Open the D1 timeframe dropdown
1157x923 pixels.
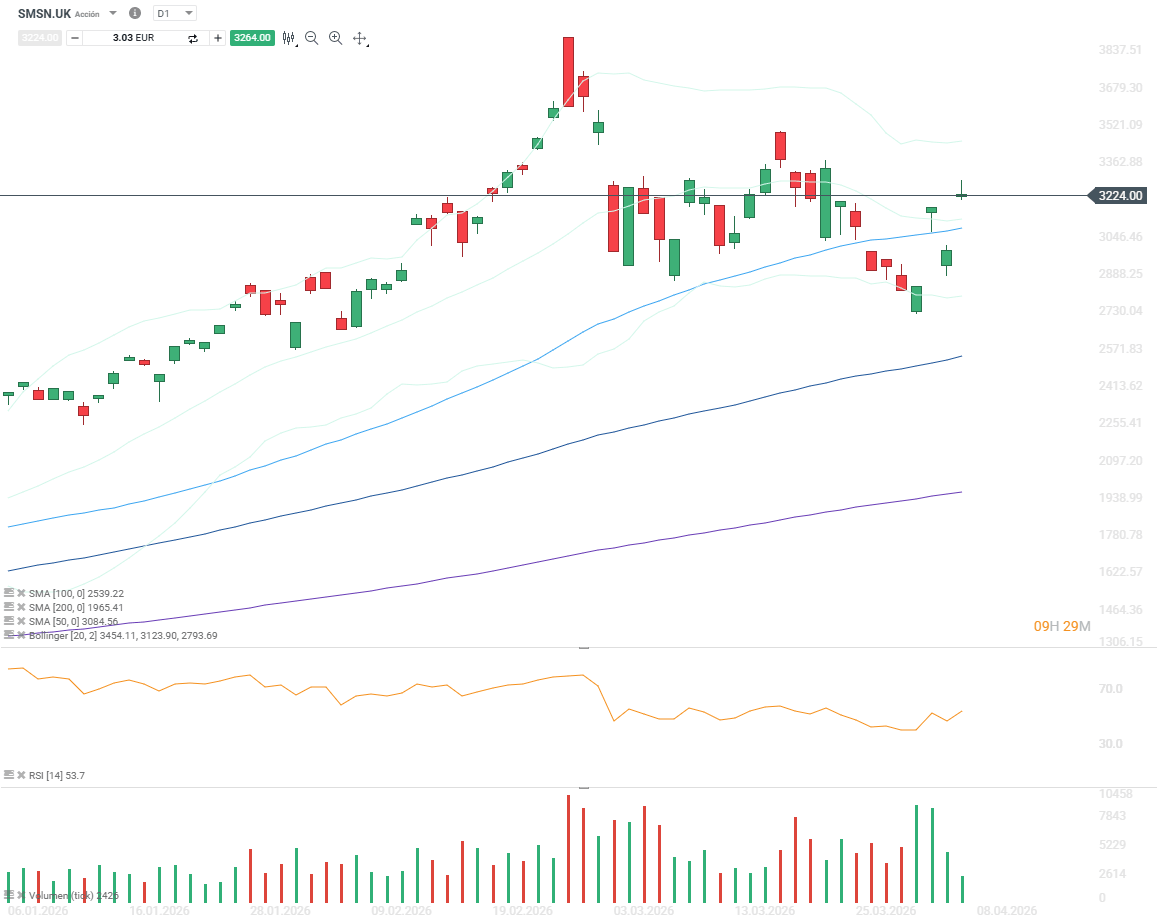pos(175,13)
